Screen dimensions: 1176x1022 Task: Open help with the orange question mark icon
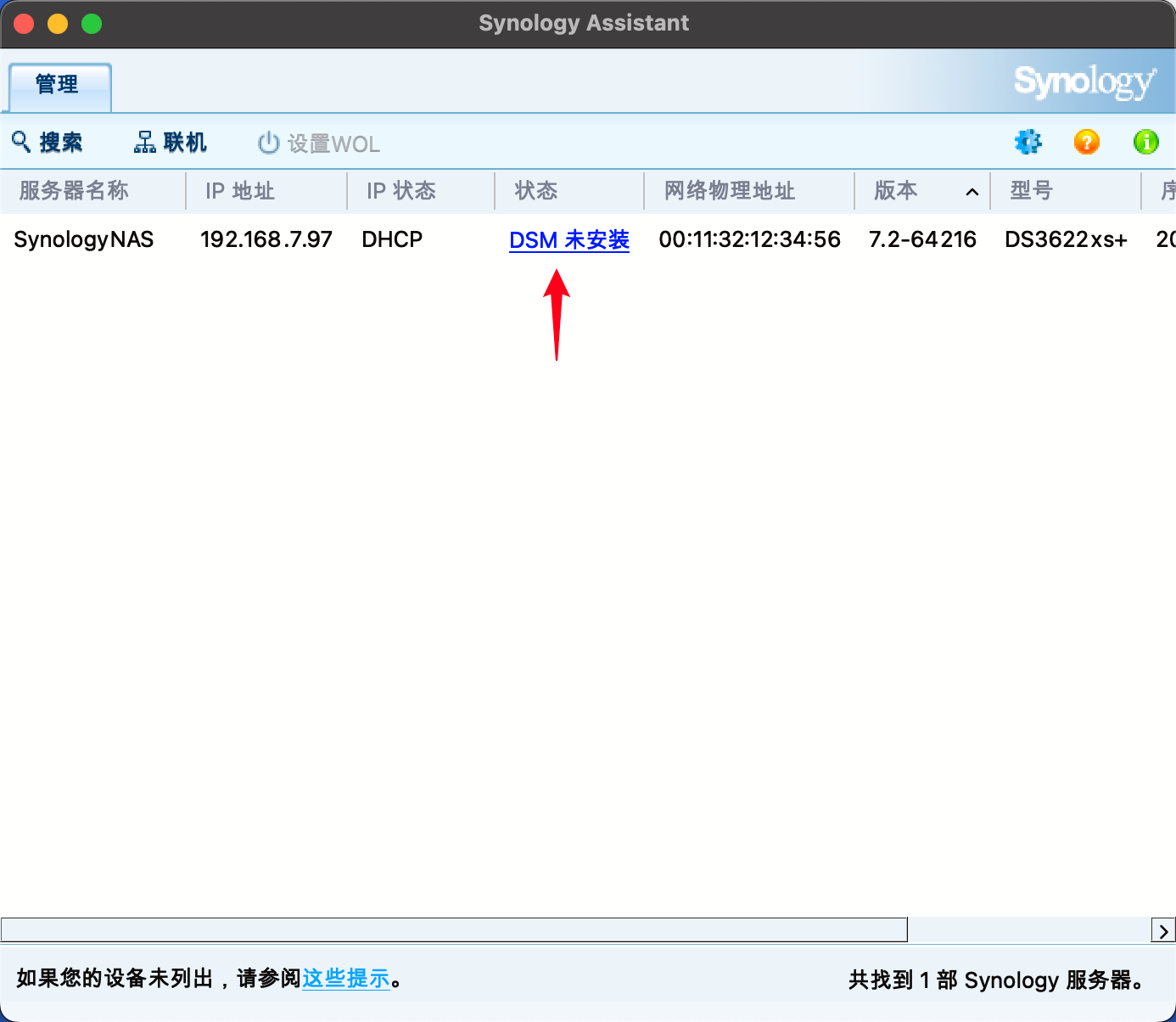(x=1086, y=142)
